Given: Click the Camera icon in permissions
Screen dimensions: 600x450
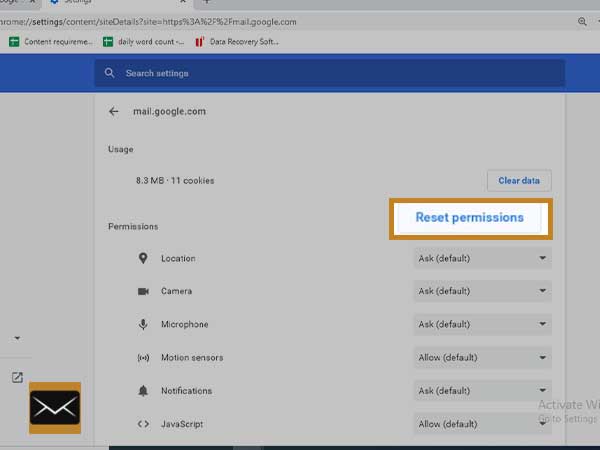Looking at the screenshot, I should tap(143, 291).
